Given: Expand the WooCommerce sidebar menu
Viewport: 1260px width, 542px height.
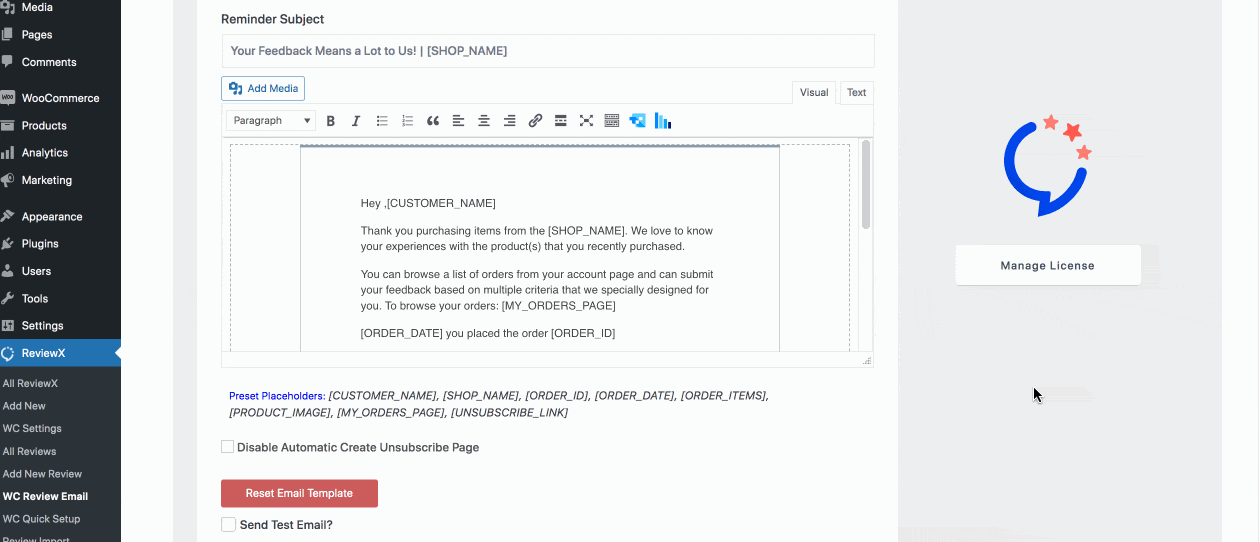Looking at the screenshot, I should pos(60,98).
